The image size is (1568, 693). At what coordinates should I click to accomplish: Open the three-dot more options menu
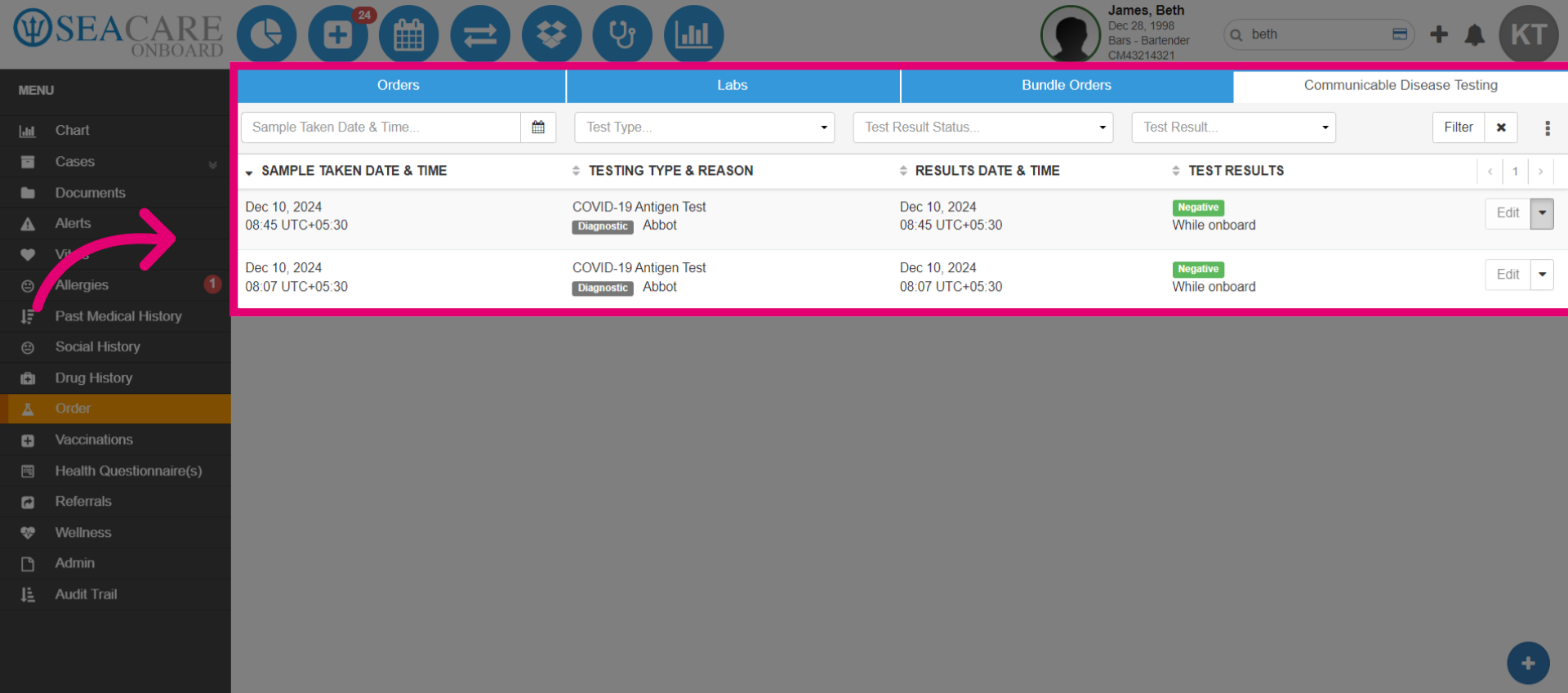1548,128
